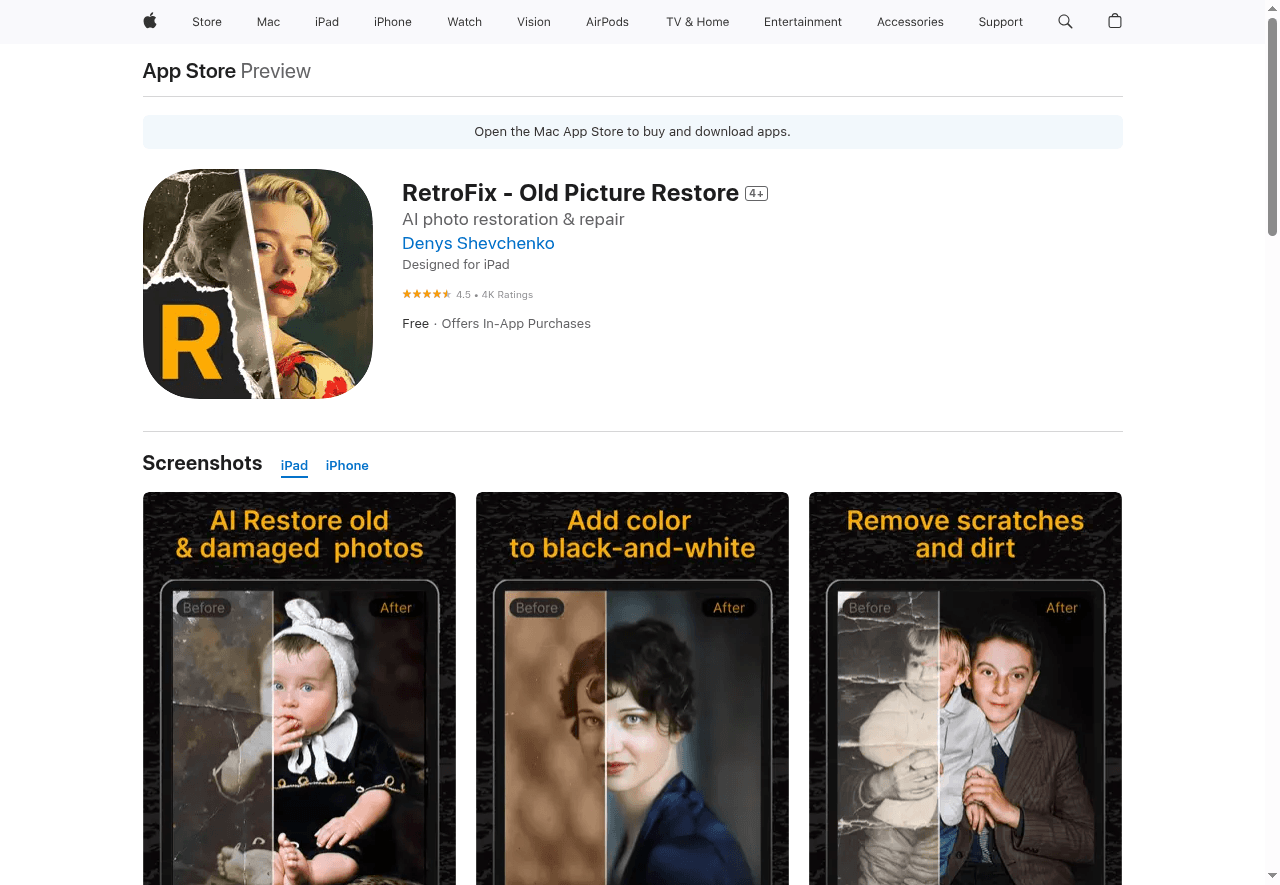Click the Add color to black-and-white screenshot
1280x885 pixels.
[x=632, y=688]
